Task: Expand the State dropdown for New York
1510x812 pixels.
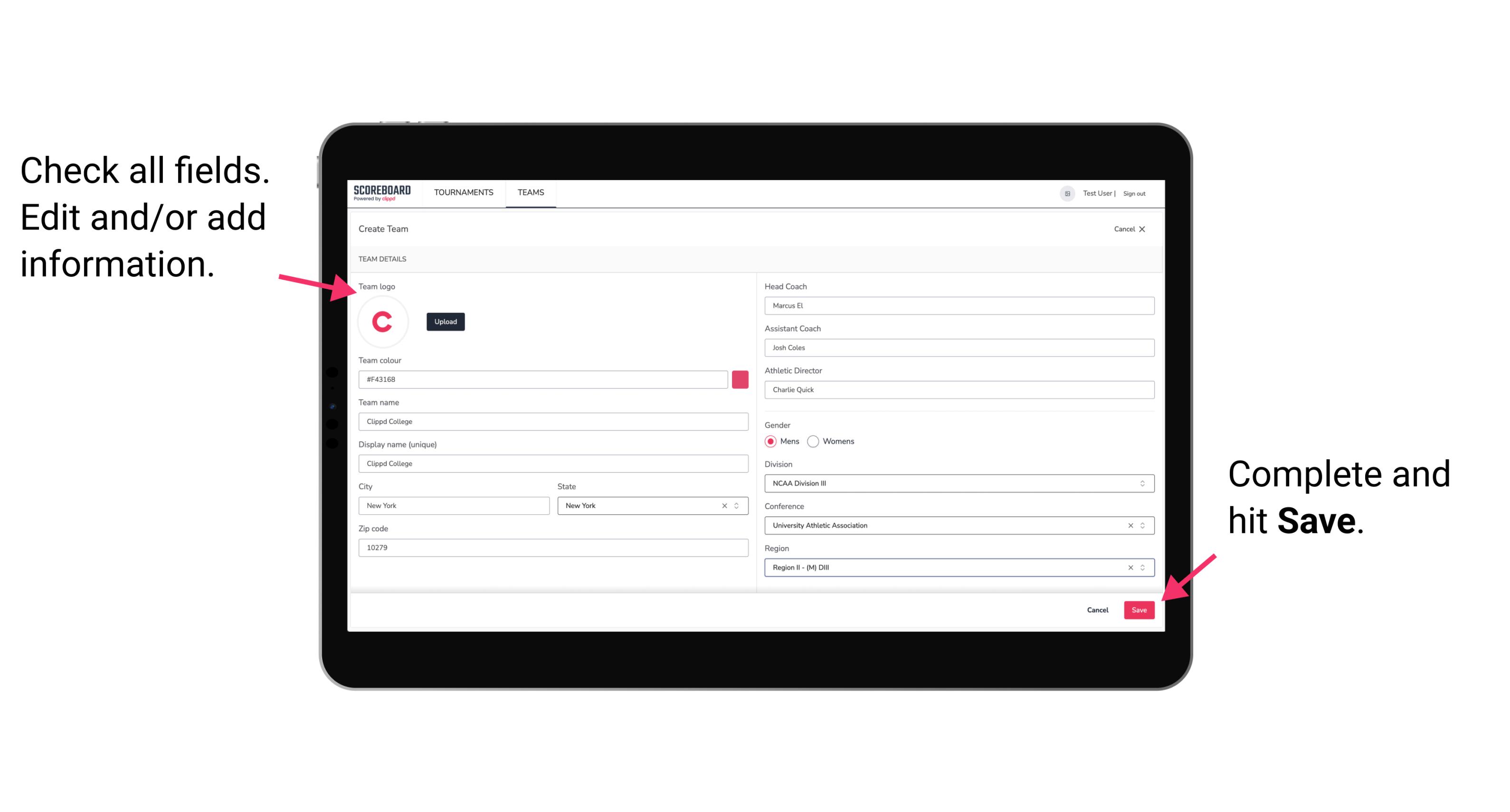Action: (738, 505)
